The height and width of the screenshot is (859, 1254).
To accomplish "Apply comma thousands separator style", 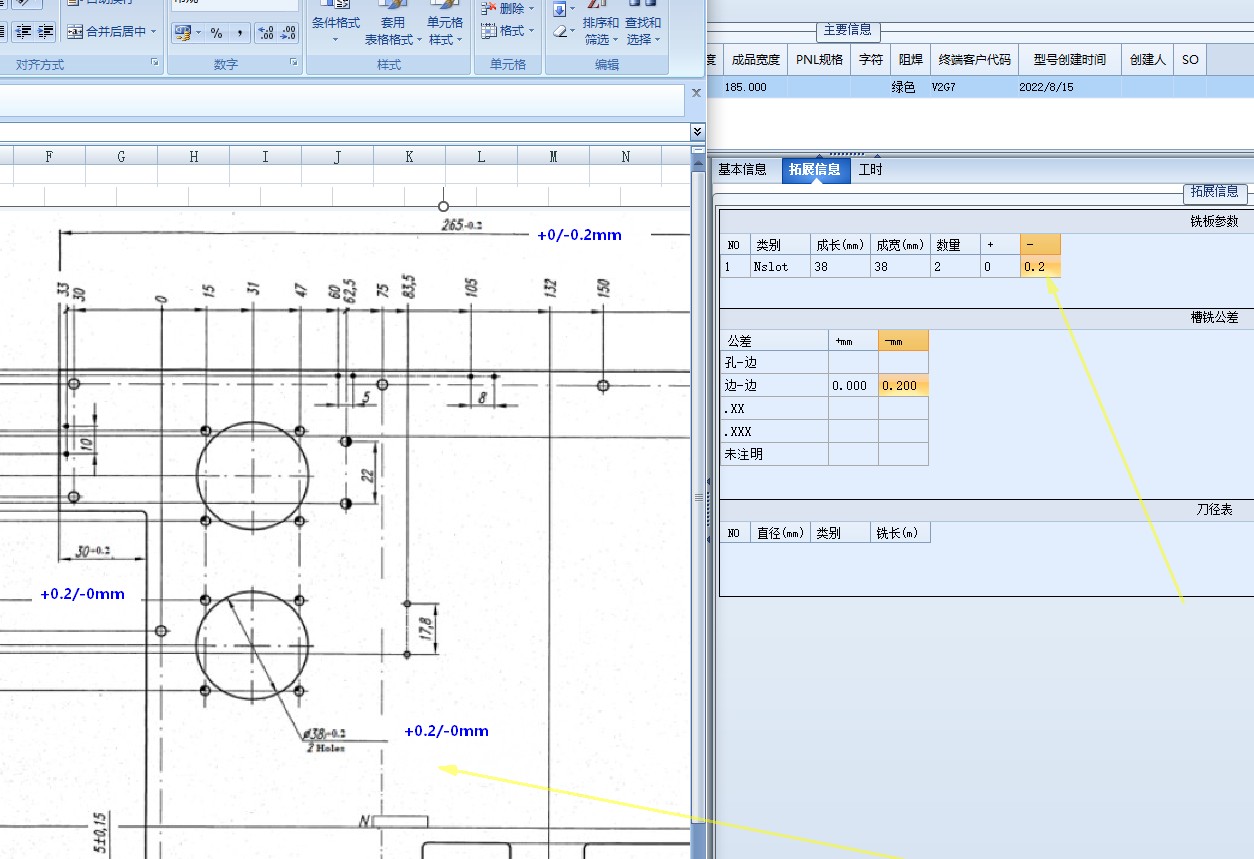I will (x=240, y=33).
